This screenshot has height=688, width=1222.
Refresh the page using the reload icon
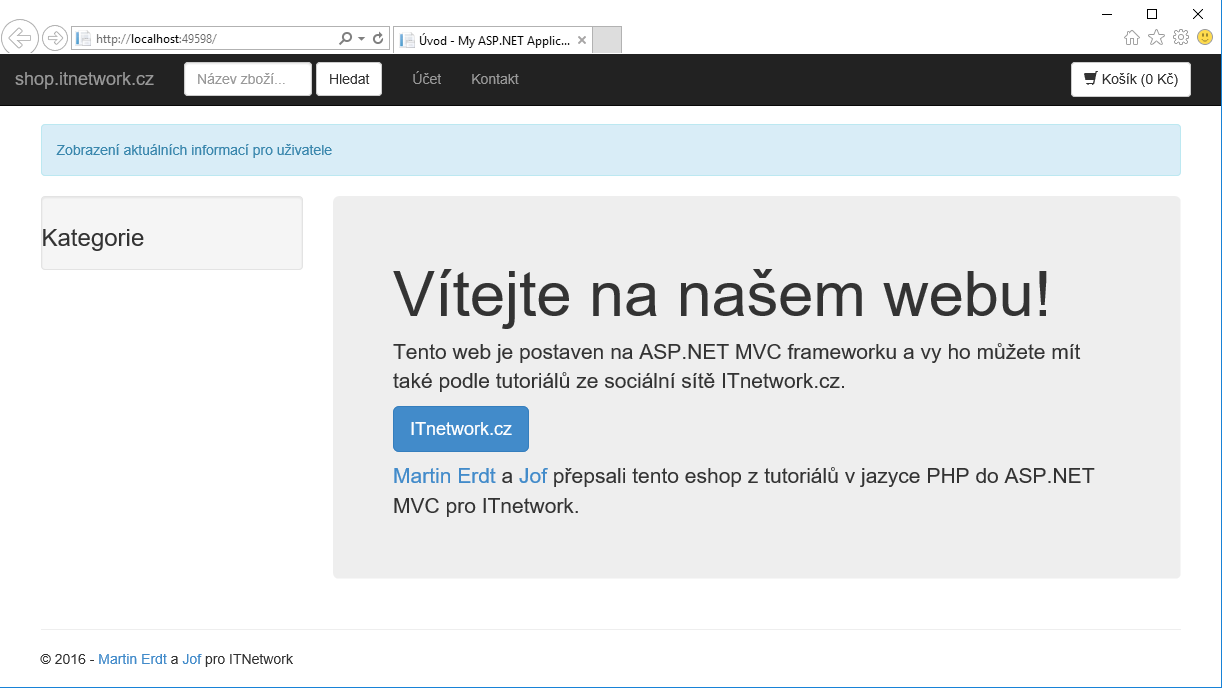coord(378,39)
